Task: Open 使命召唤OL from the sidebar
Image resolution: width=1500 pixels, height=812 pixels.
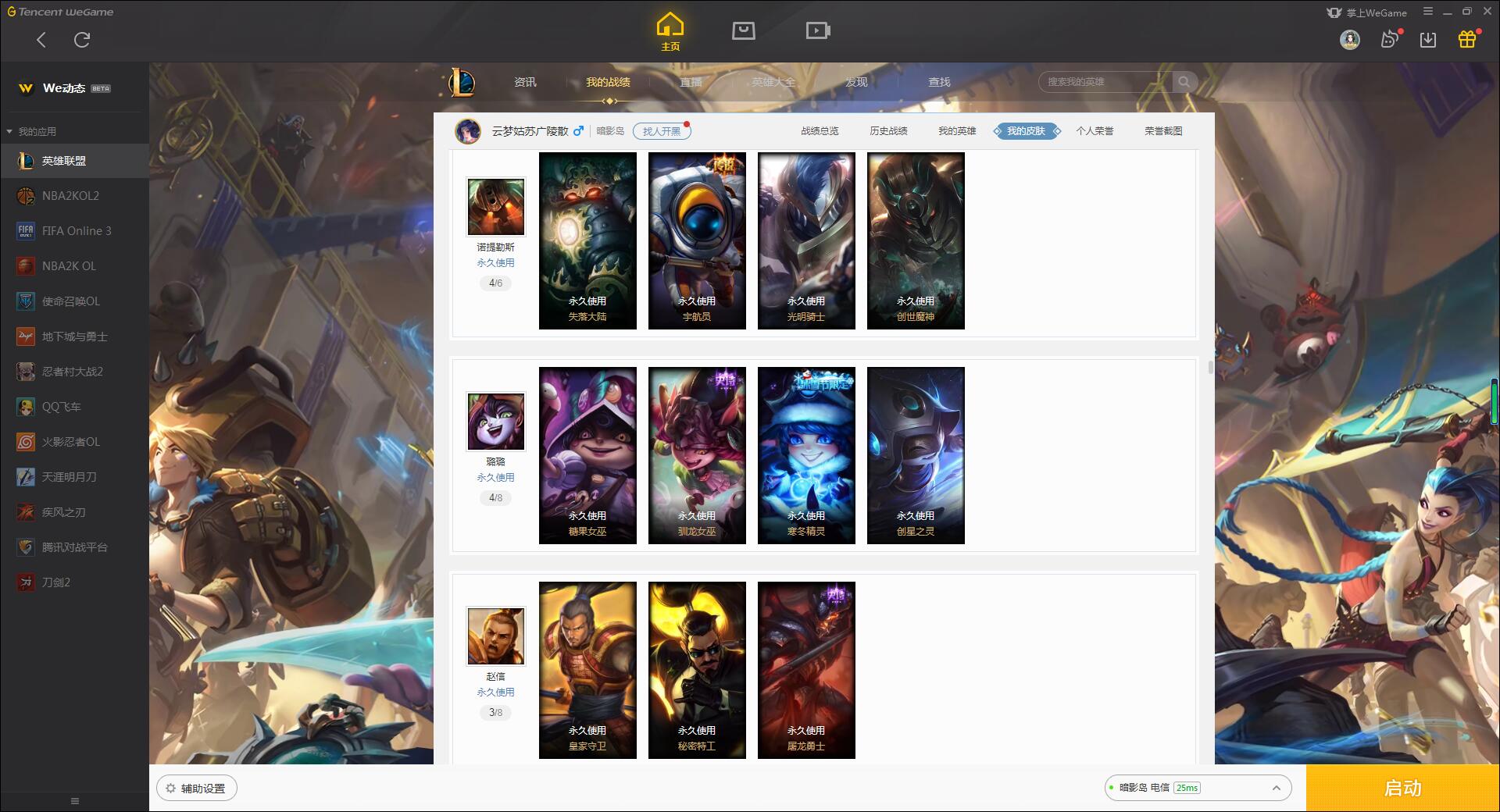Action: pyautogui.click(x=74, y=301)
